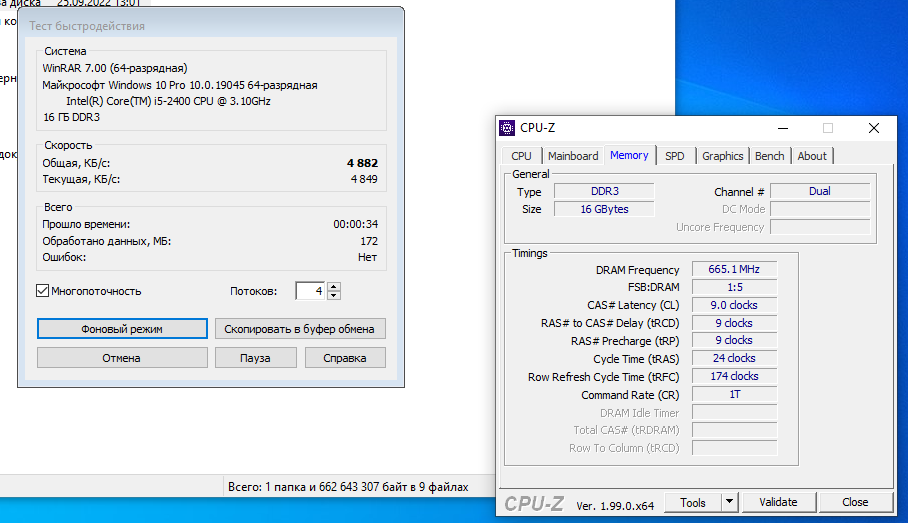Click the 1T Command Rate value
This screenshot has width=908, height=523.
click(x=734, y=394)
